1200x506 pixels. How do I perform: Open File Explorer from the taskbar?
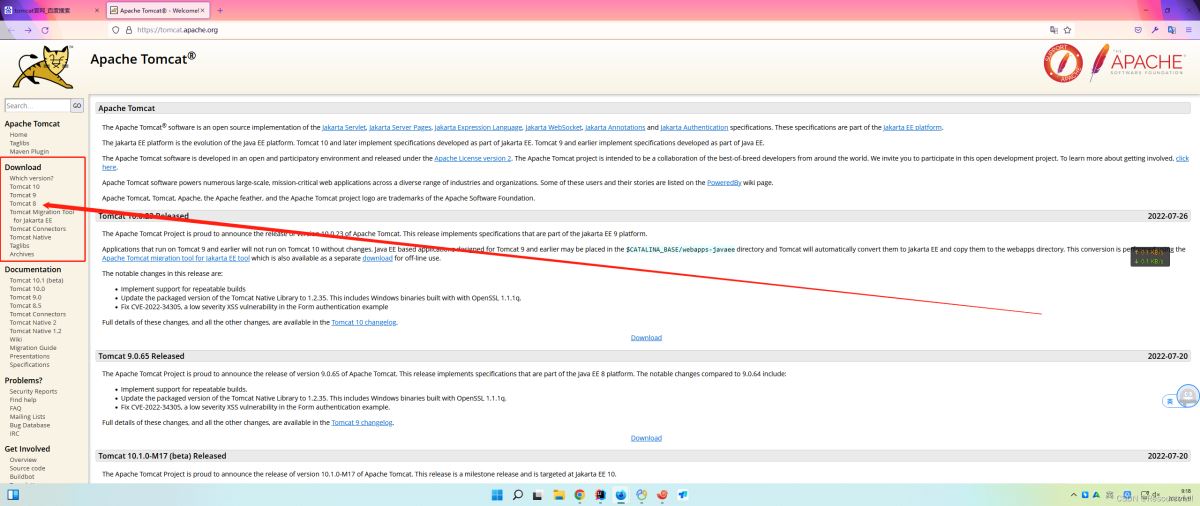559,494
